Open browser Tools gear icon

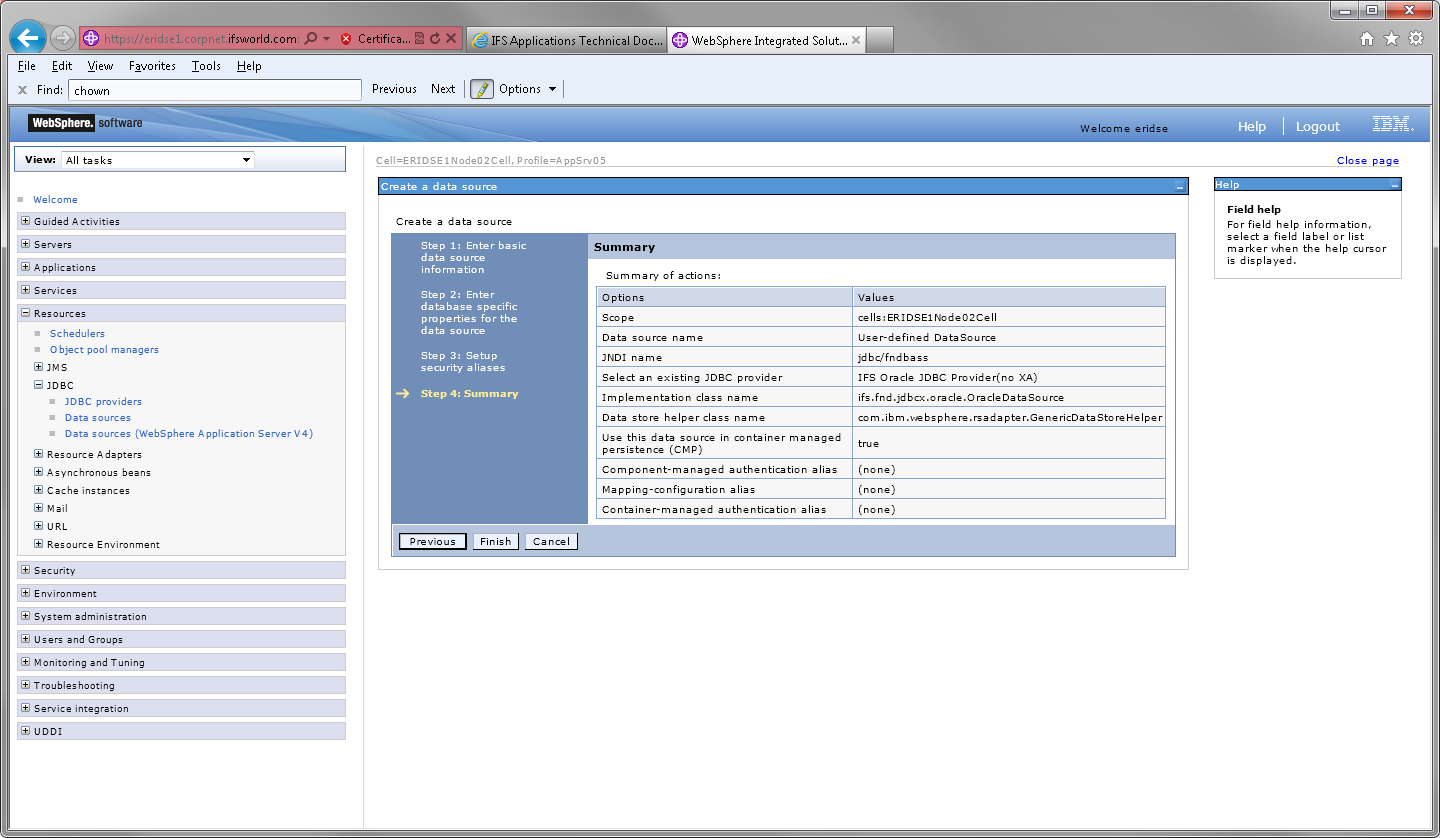[1415, 39]
